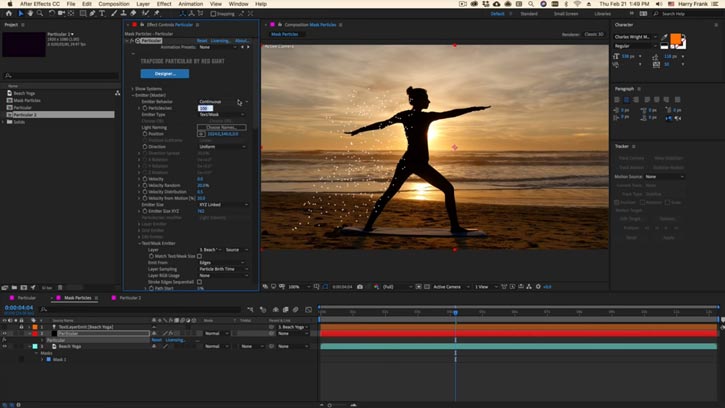
Task: Select the Pen tool
Action: [x=92, y=13]
